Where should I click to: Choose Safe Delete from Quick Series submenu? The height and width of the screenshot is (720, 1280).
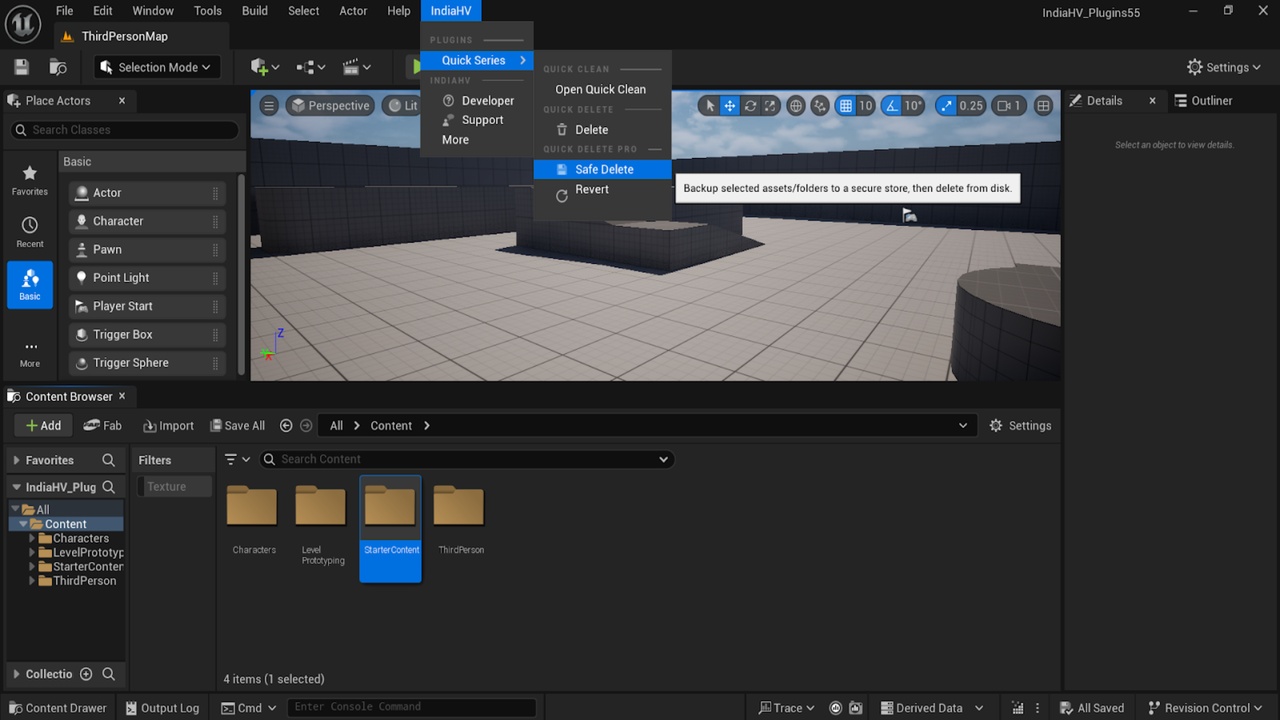click(x=602, y=169)
